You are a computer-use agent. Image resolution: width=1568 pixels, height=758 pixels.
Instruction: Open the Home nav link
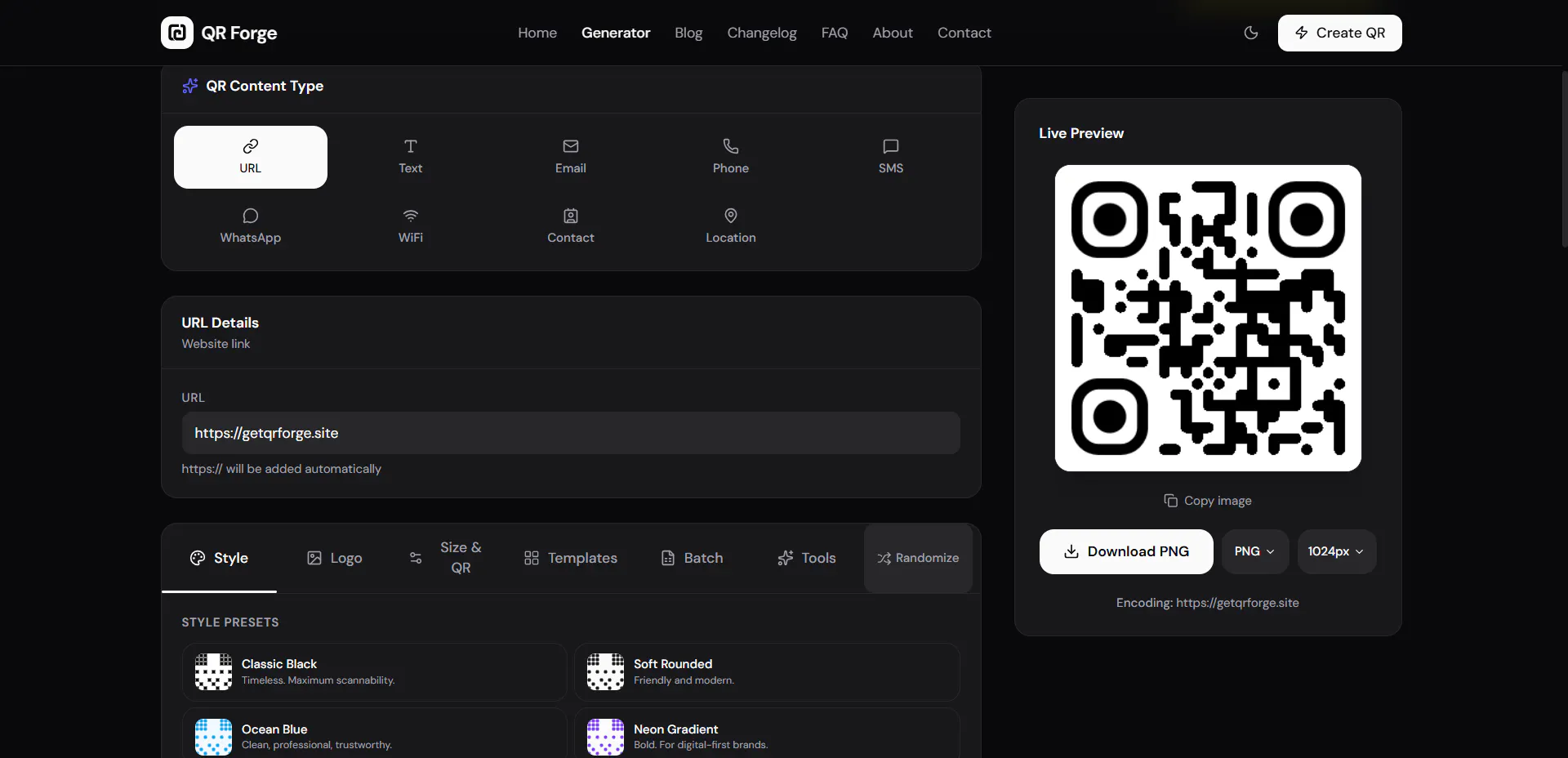[537, 33]
